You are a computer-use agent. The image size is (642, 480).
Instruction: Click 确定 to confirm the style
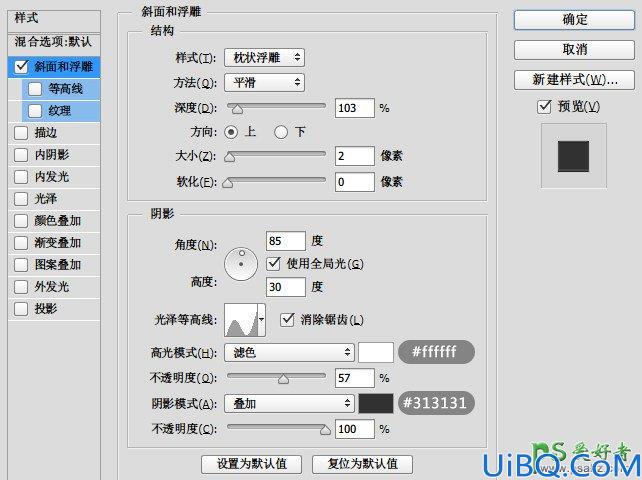click(574, 19)
